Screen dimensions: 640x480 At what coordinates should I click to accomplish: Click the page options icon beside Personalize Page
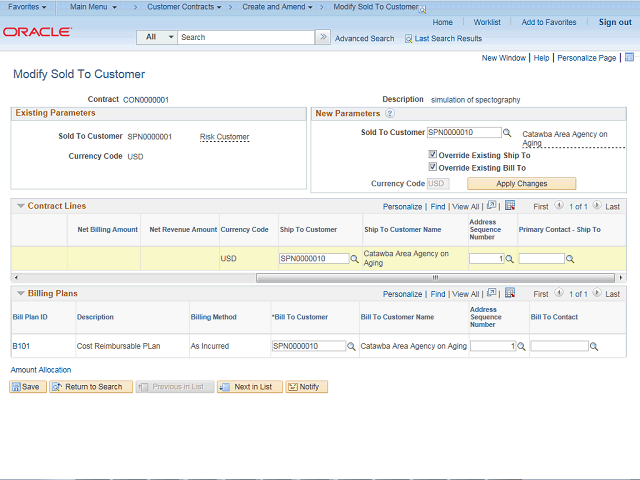(629, 57)
